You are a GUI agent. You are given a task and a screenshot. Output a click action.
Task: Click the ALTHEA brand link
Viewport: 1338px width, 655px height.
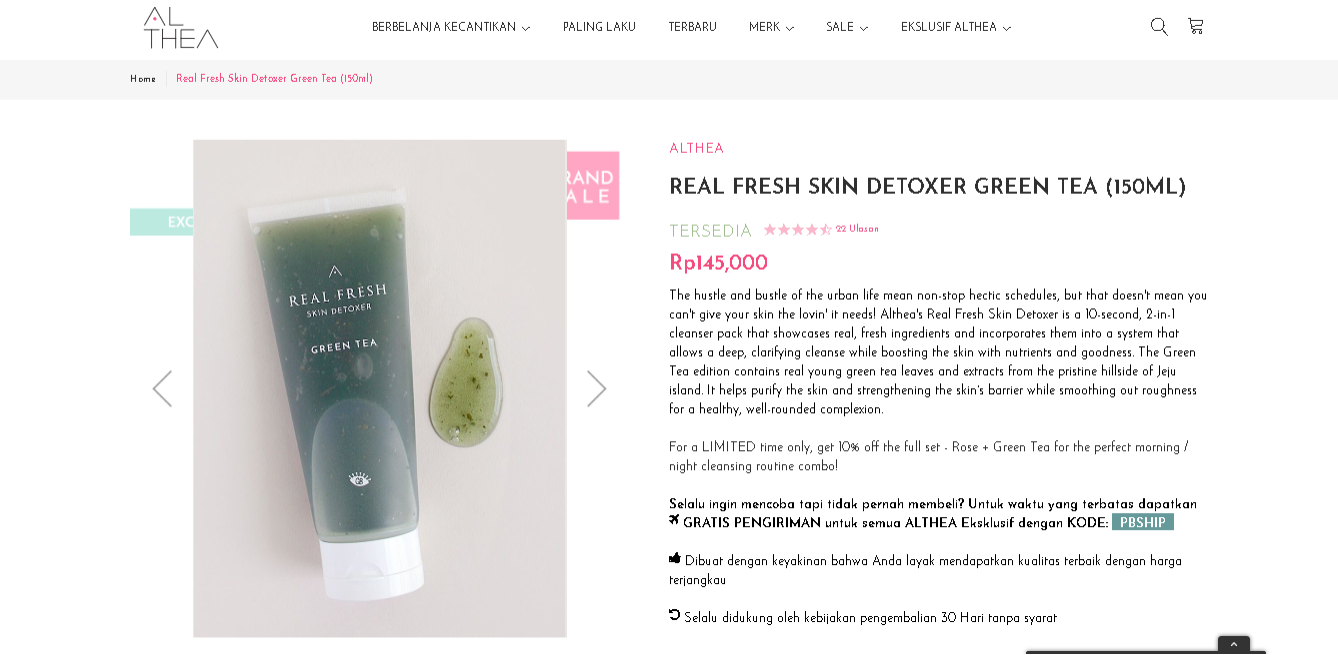tap(696, 149)
